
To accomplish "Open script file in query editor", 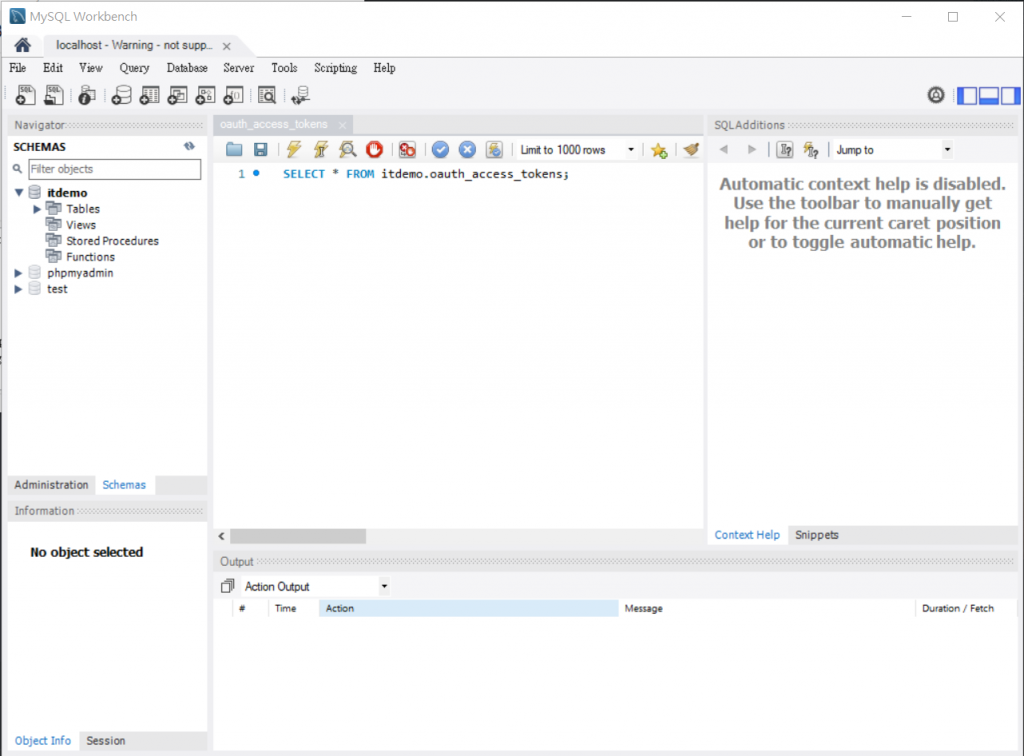I will pyautogui.click(x=234, y=150).
